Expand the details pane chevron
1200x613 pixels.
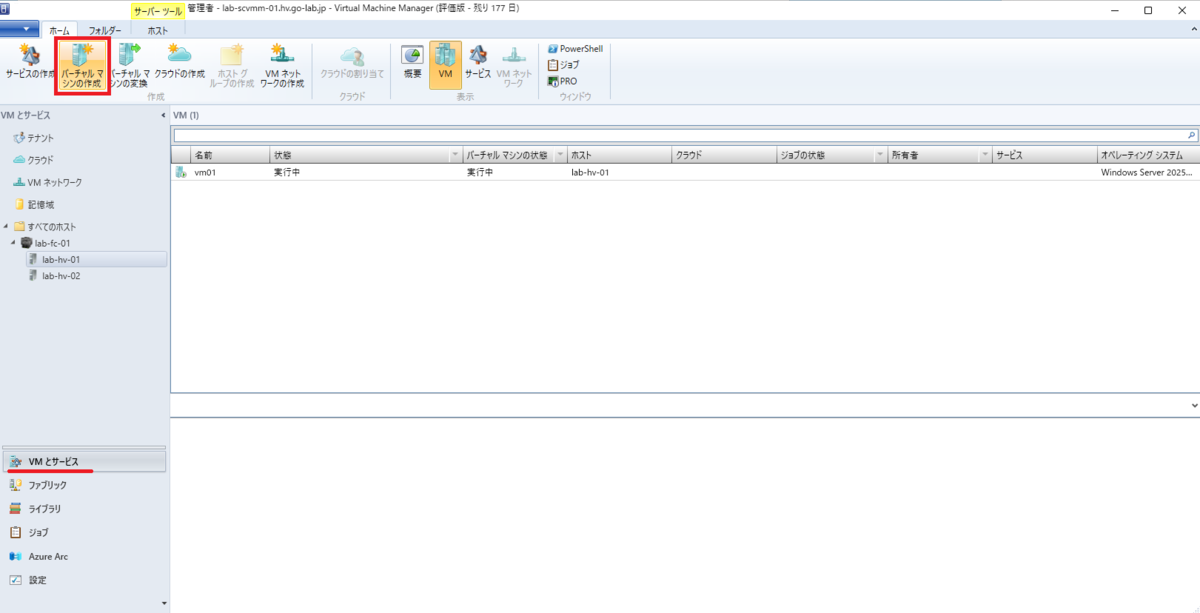pyautogui.click(x=1195, y=405)
